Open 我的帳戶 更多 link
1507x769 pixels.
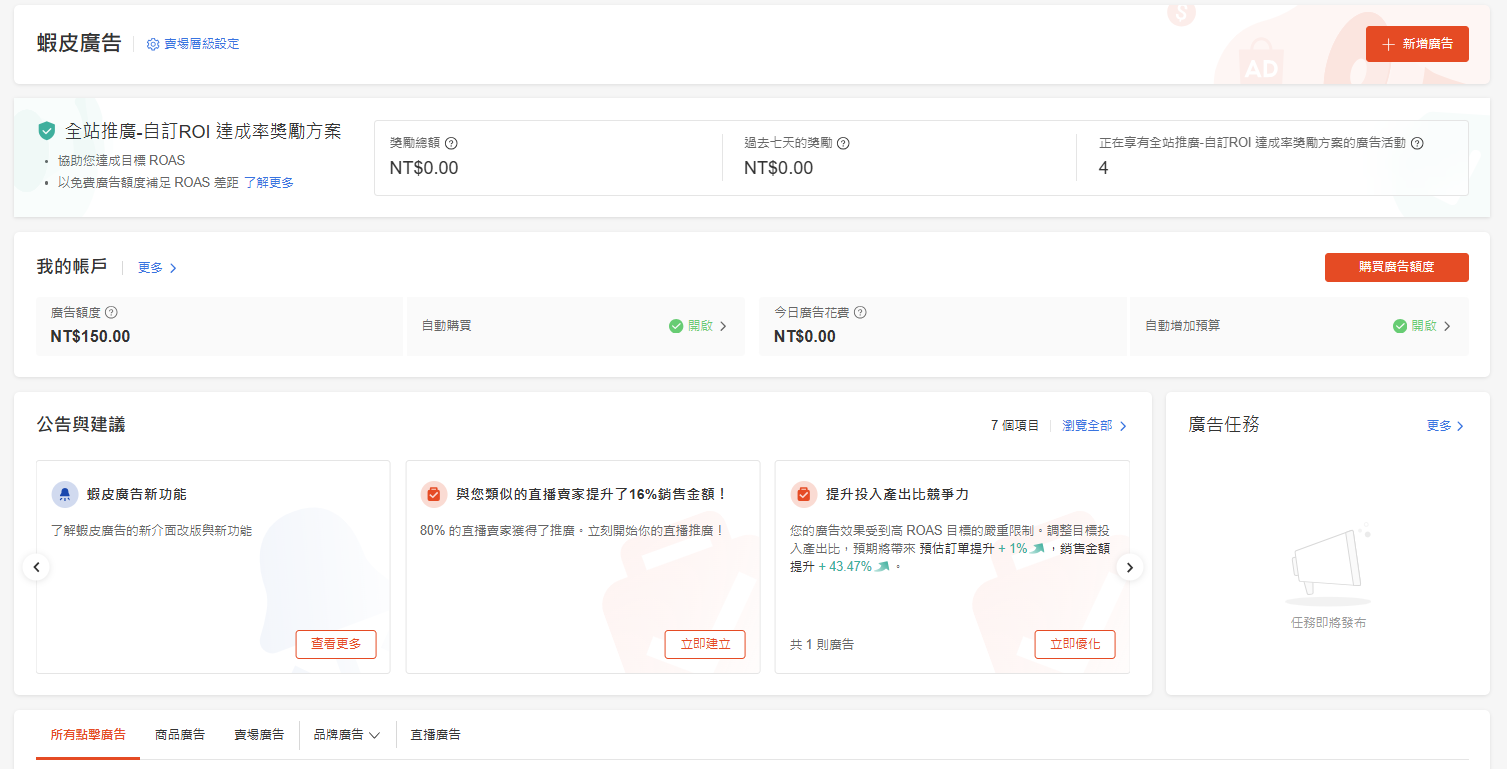[158, 268]
